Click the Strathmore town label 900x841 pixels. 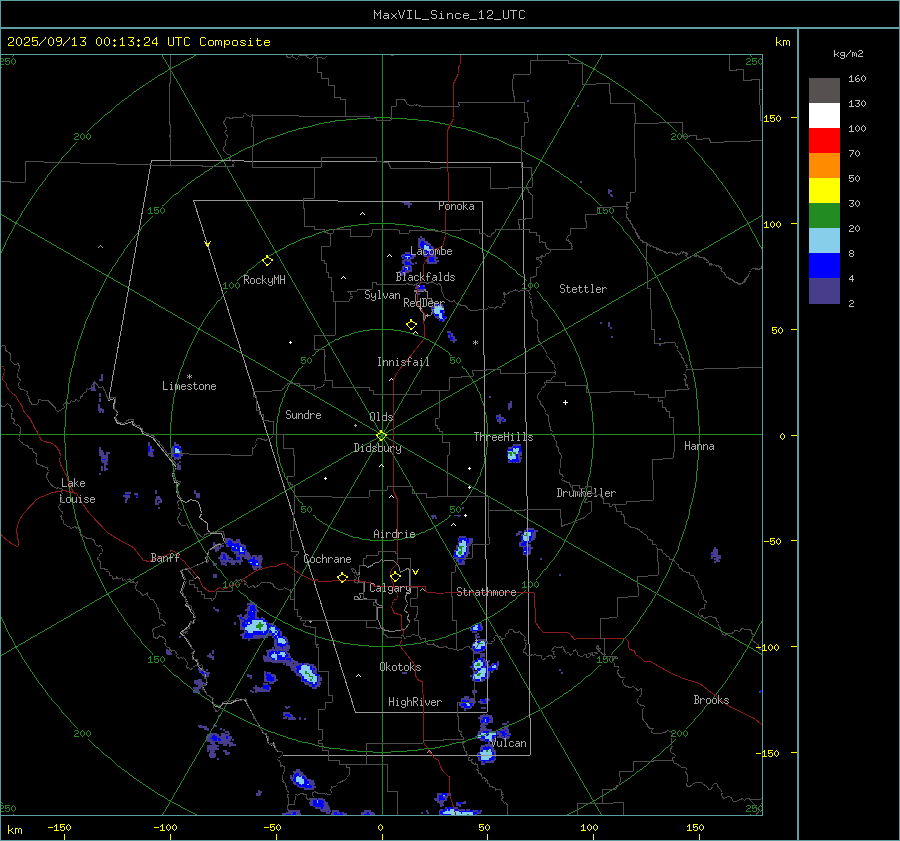[486, 592]
